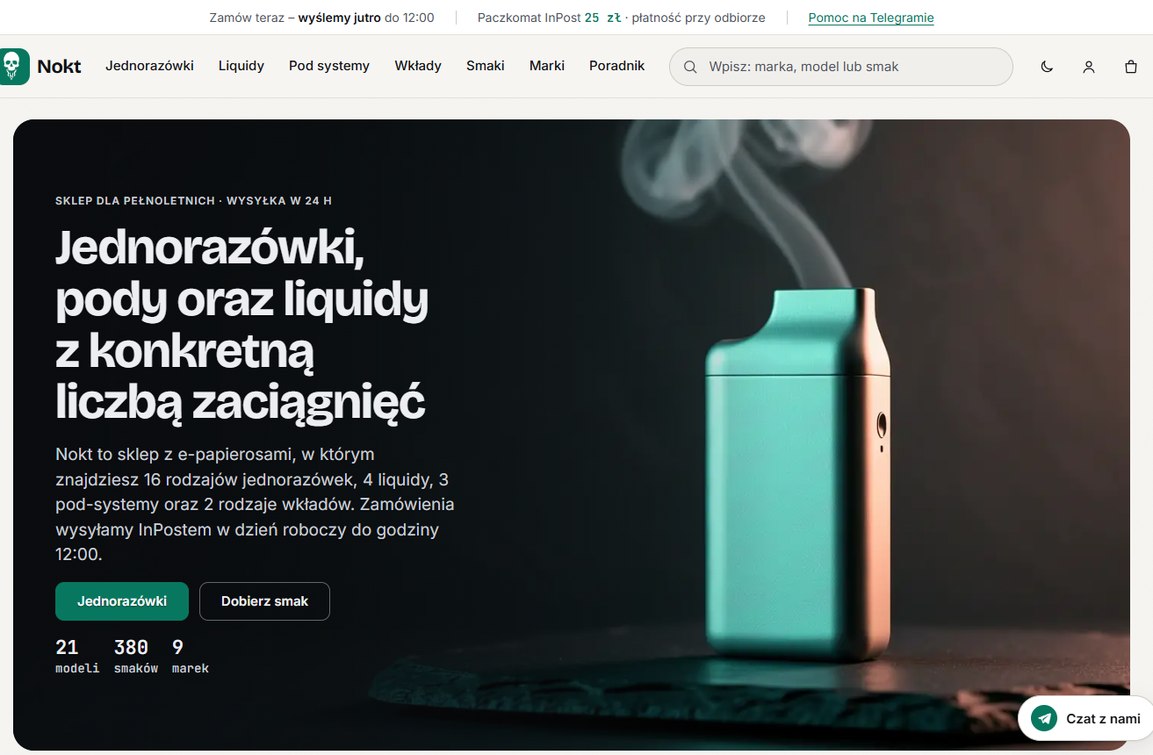Toggle dark mode with the moon icon
This screenshot has width=1153, height=755.
point(1047,67)
